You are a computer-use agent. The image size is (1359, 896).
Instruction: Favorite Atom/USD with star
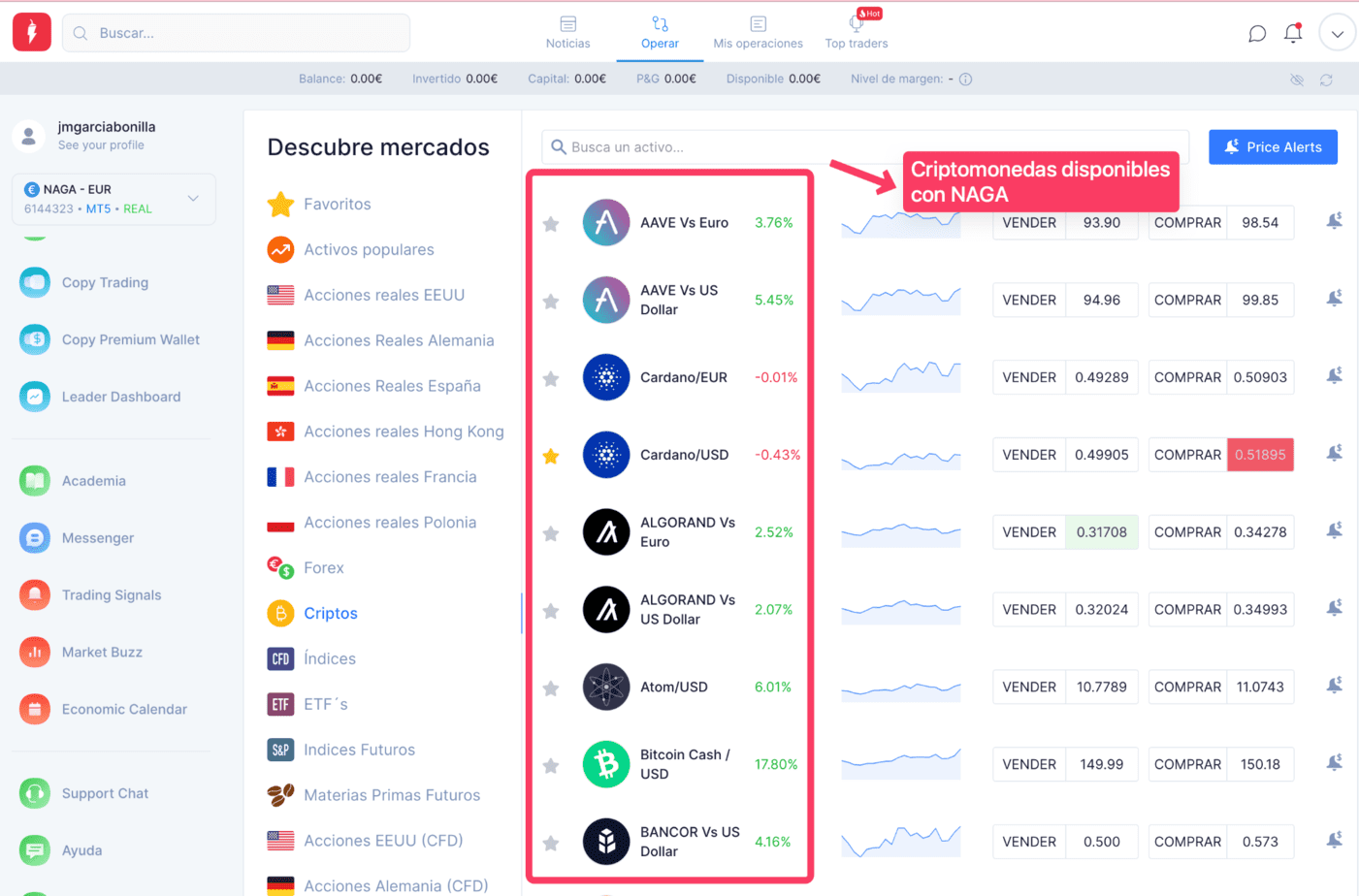click(x=551, y=688)
